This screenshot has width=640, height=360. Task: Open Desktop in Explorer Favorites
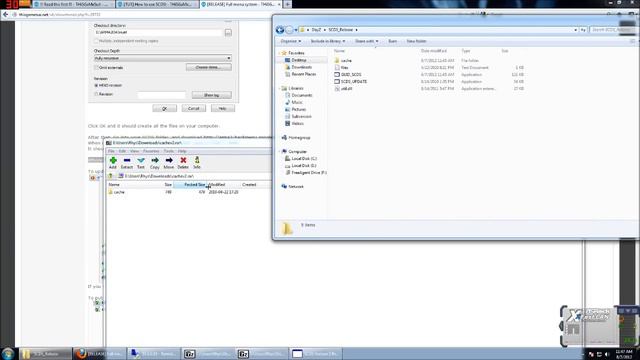296,60
